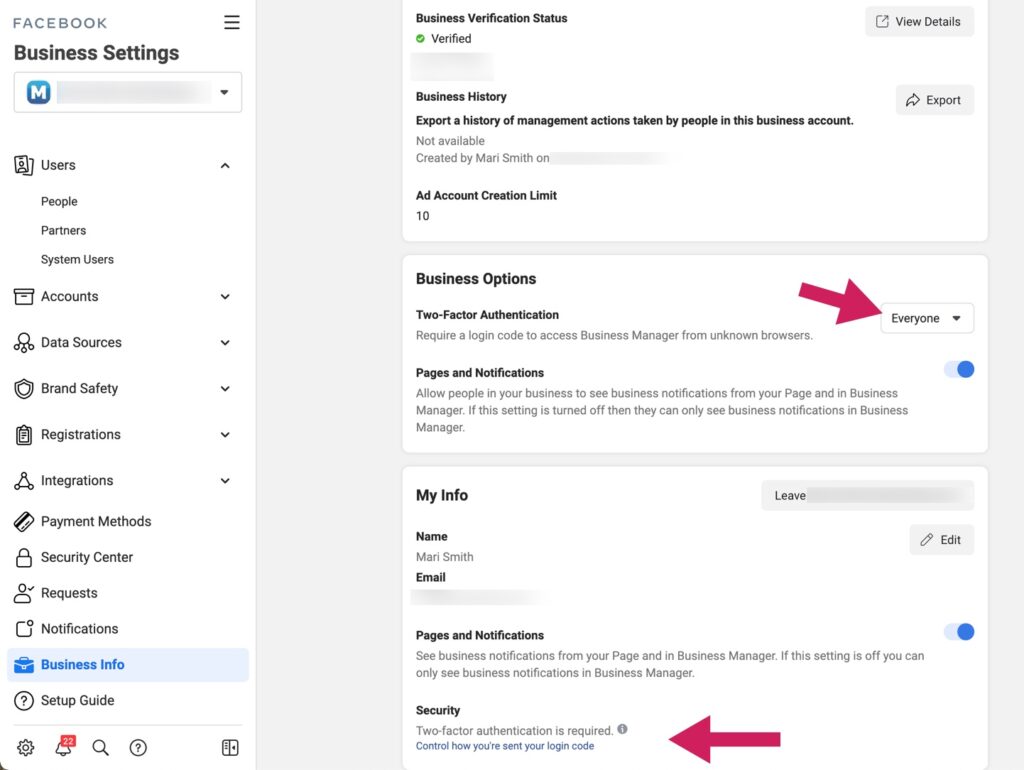Expand the Accounts section chevron
The image size is (1024, 770).
click(x=225, y=297)
